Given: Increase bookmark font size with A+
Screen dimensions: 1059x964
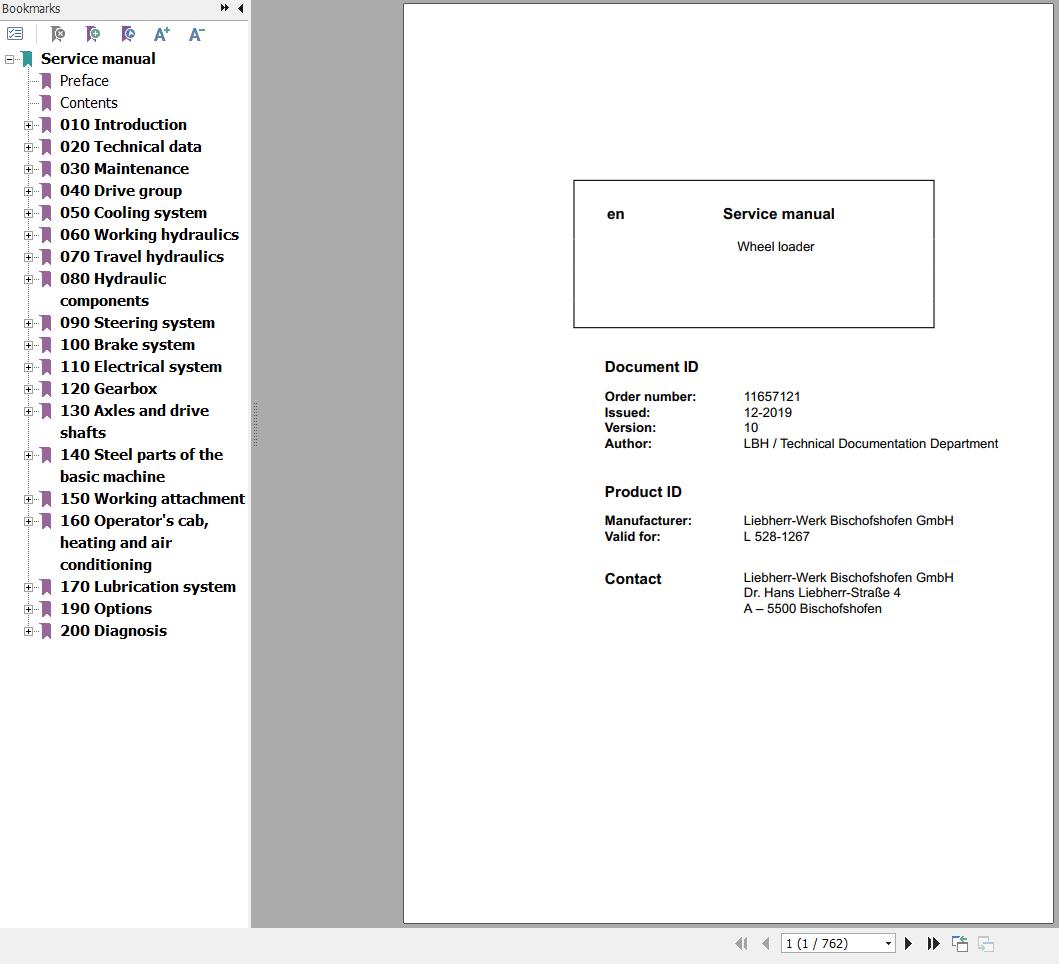Looking at the screenshot, I should (162, 34).
